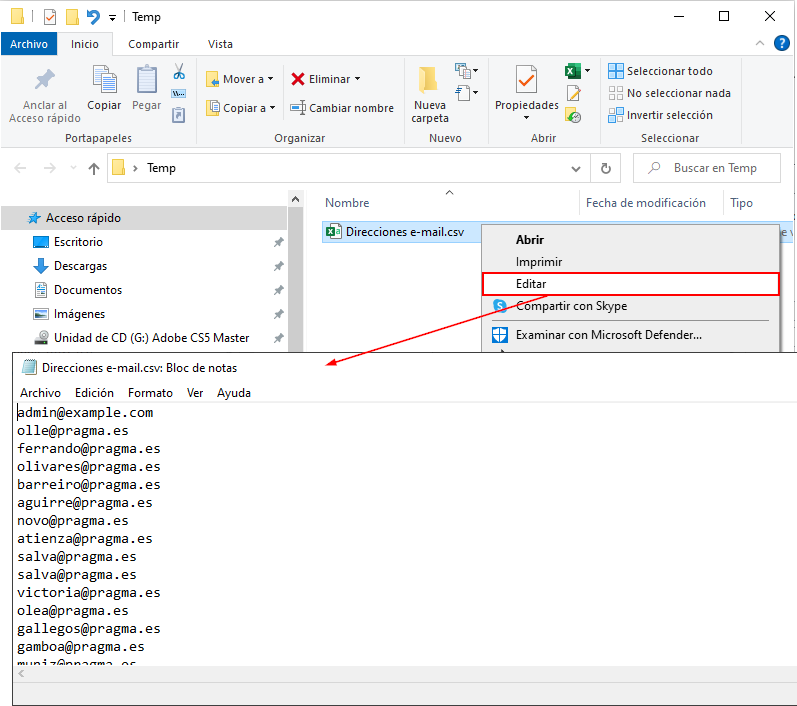Switch to the Compartir ribbon tab
This screenshot has width=797, height=706.
point(153,44)
